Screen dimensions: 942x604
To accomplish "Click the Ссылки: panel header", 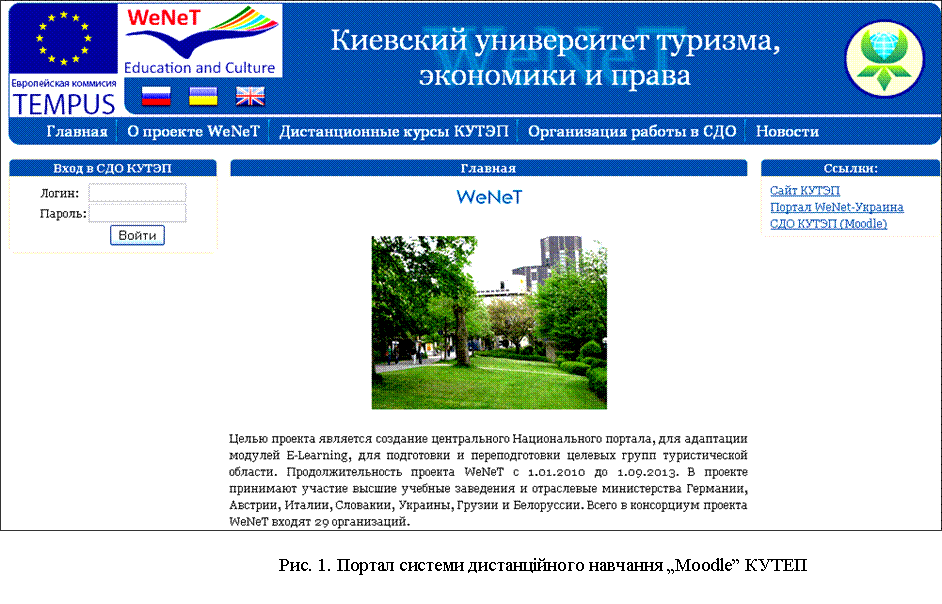I will pyautogui.click(x=850, y=168).
